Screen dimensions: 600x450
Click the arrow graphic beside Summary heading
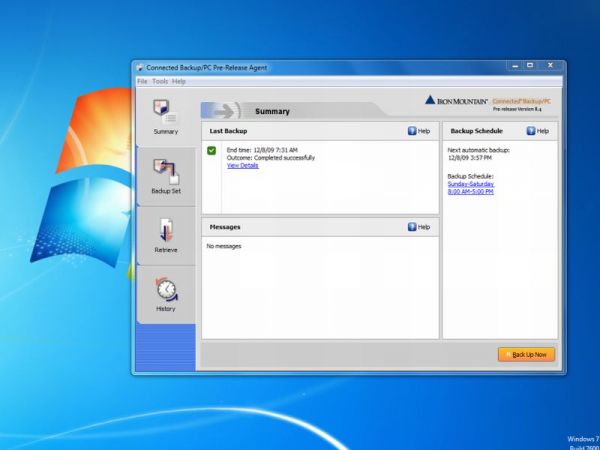[x=221, y=111]
